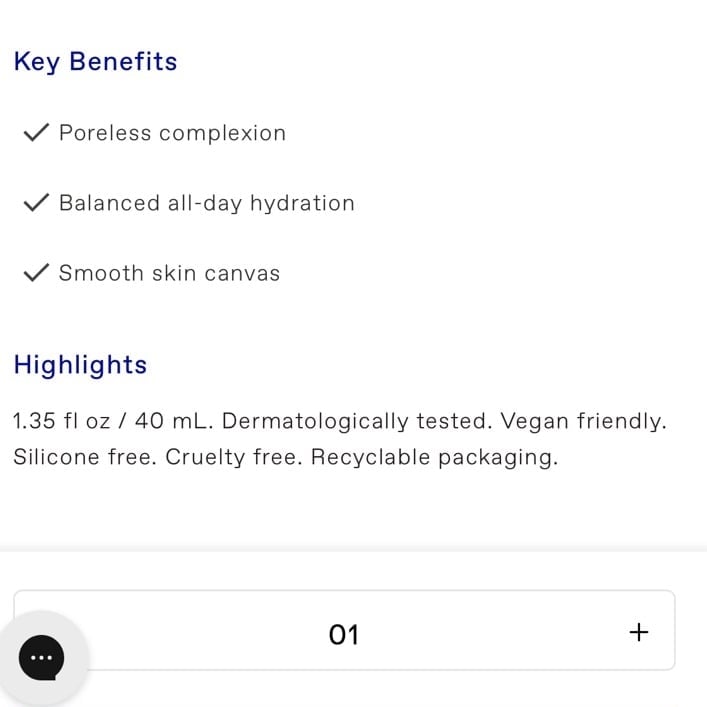The image size is (707, 707).
Task: Click the checkmark beside Poreless complexion
Action: pyautogui.click(x=36, y=133)
